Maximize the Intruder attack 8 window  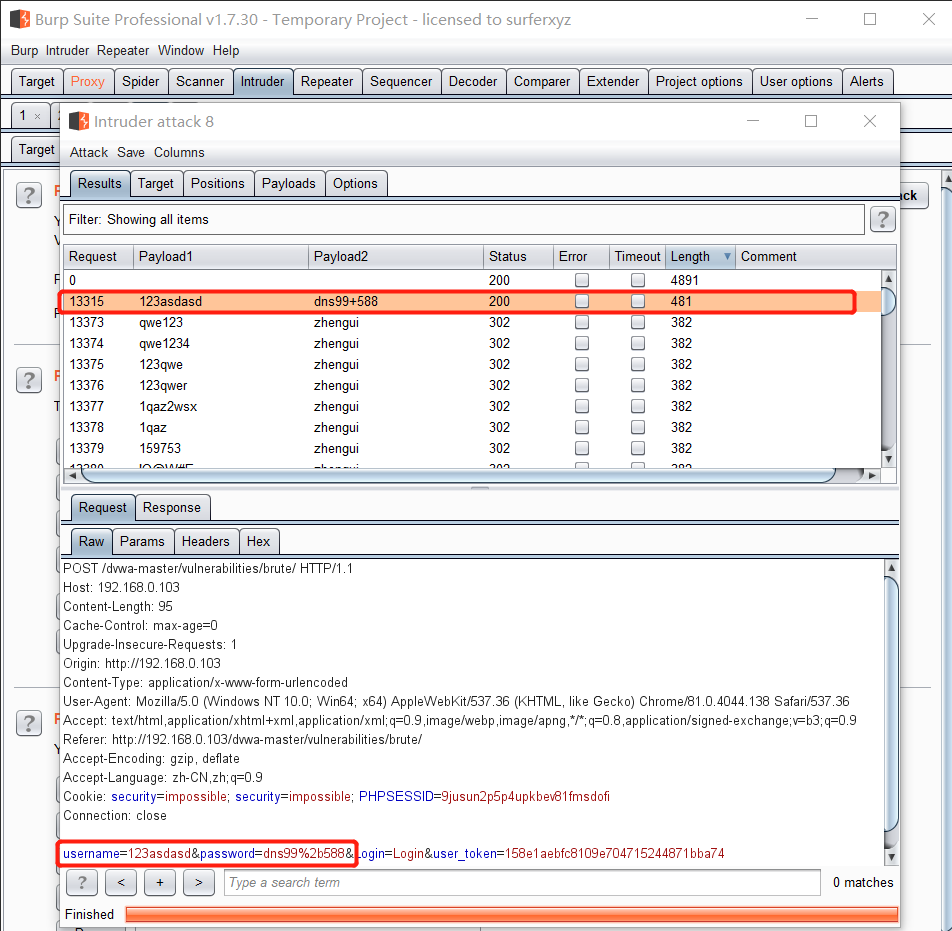[811, 121]
